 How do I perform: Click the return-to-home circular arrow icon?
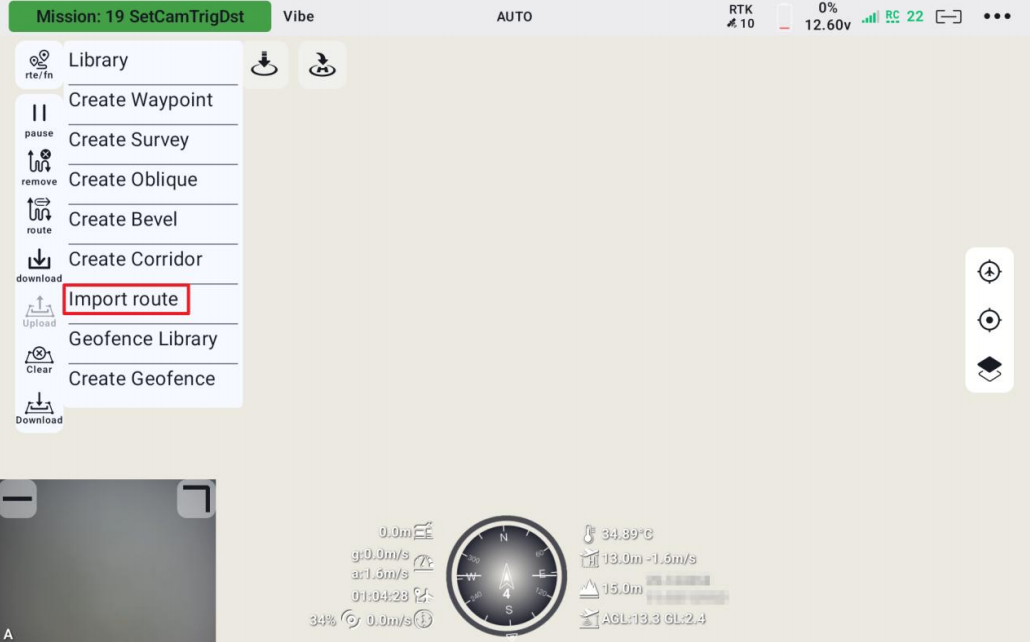pyautogui.click(x=322, y=64)
